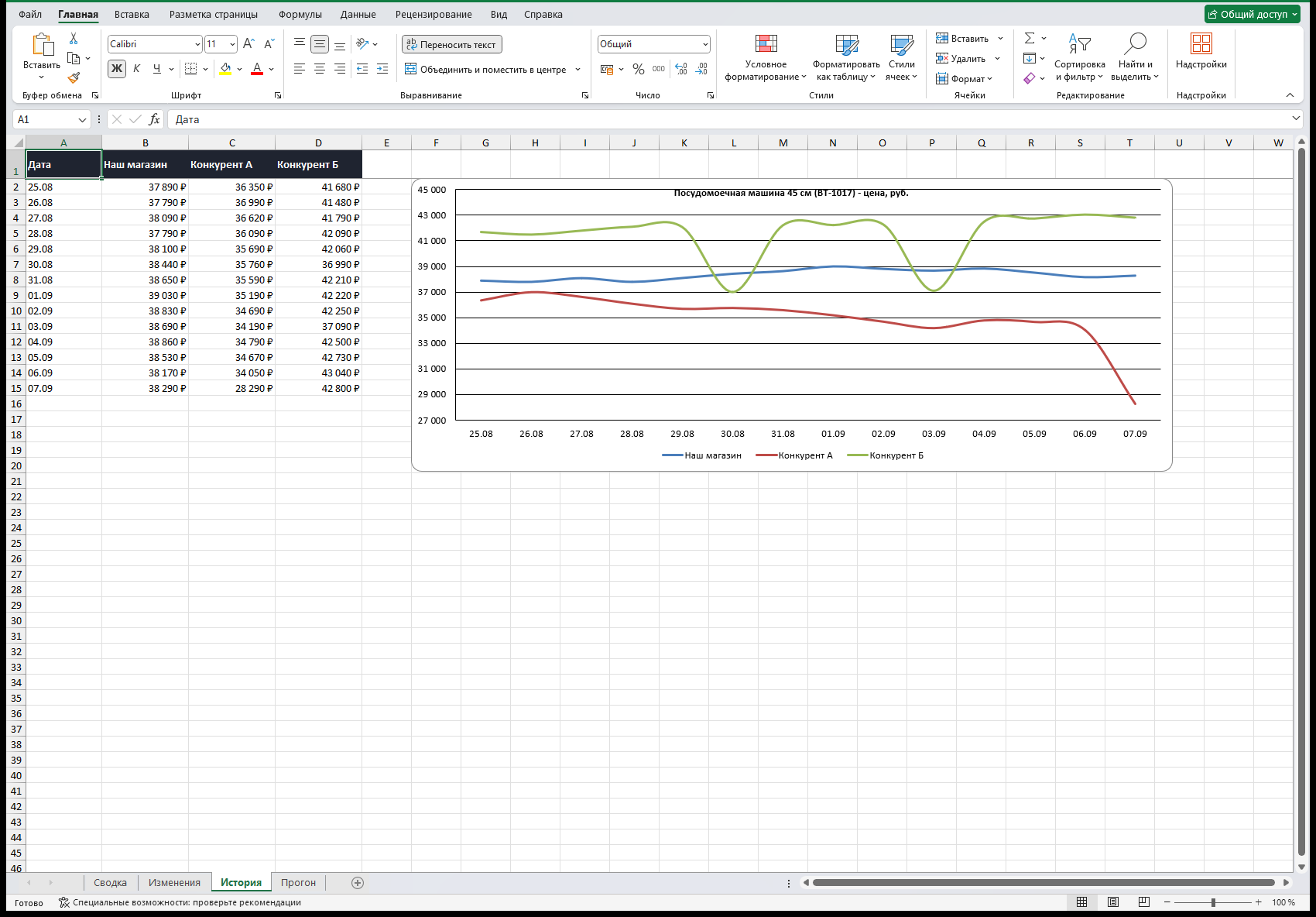Switch to the Формулы ribbon tab
The width and height of the screenshot is (1316, 917).
[300, 14]
